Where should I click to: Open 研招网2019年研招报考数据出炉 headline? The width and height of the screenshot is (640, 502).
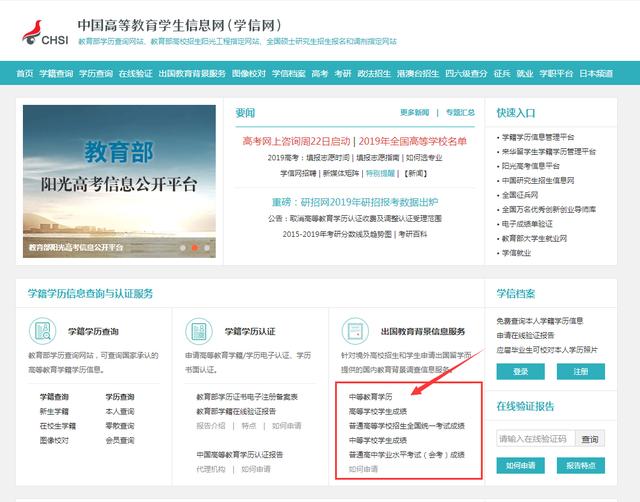[x=355, y=202]
